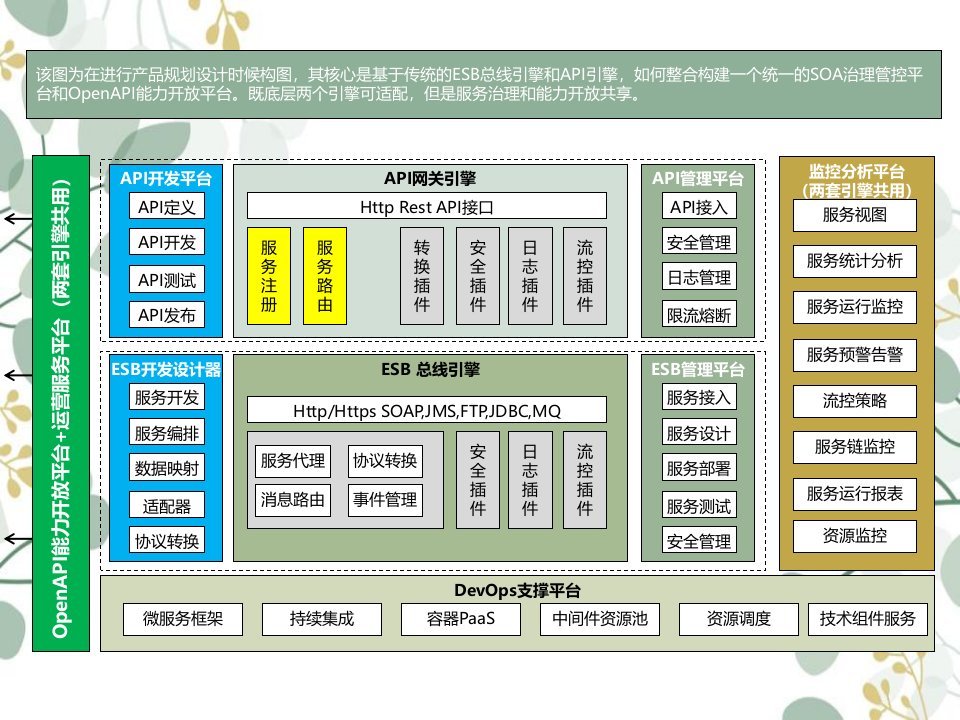Screen dimensions: 960x720
Task: Select the yellow 服务路由 box
Action: tap(325, 276)
